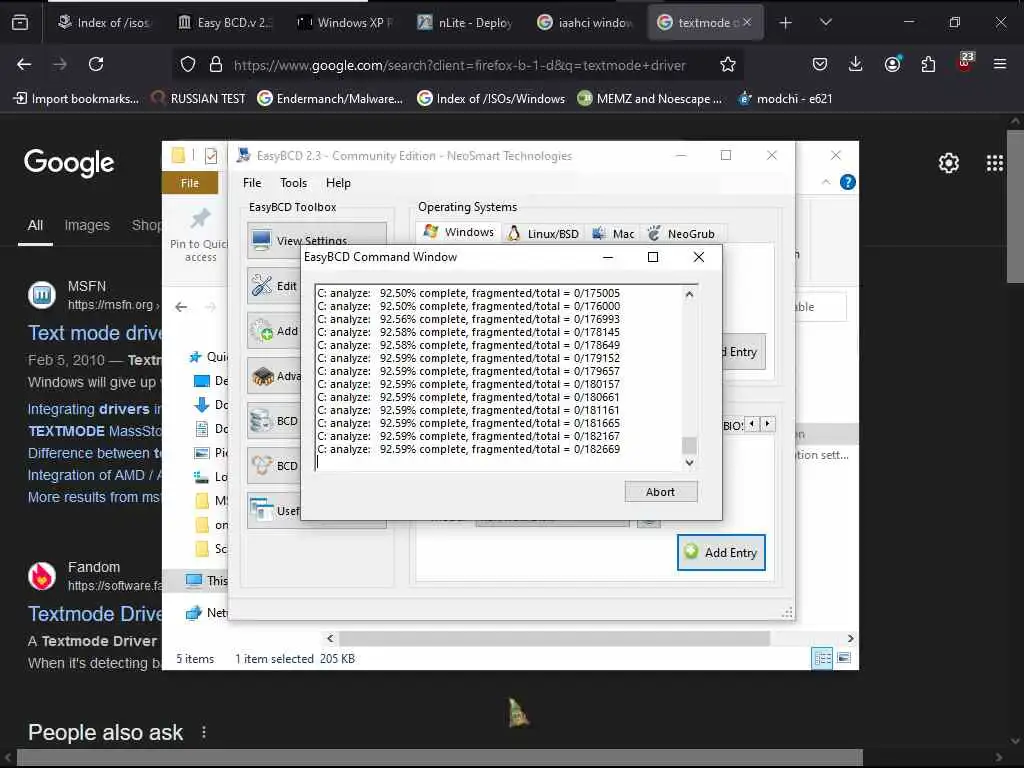Select Quick access in Explorer's navigation pane

click(208, 357)
